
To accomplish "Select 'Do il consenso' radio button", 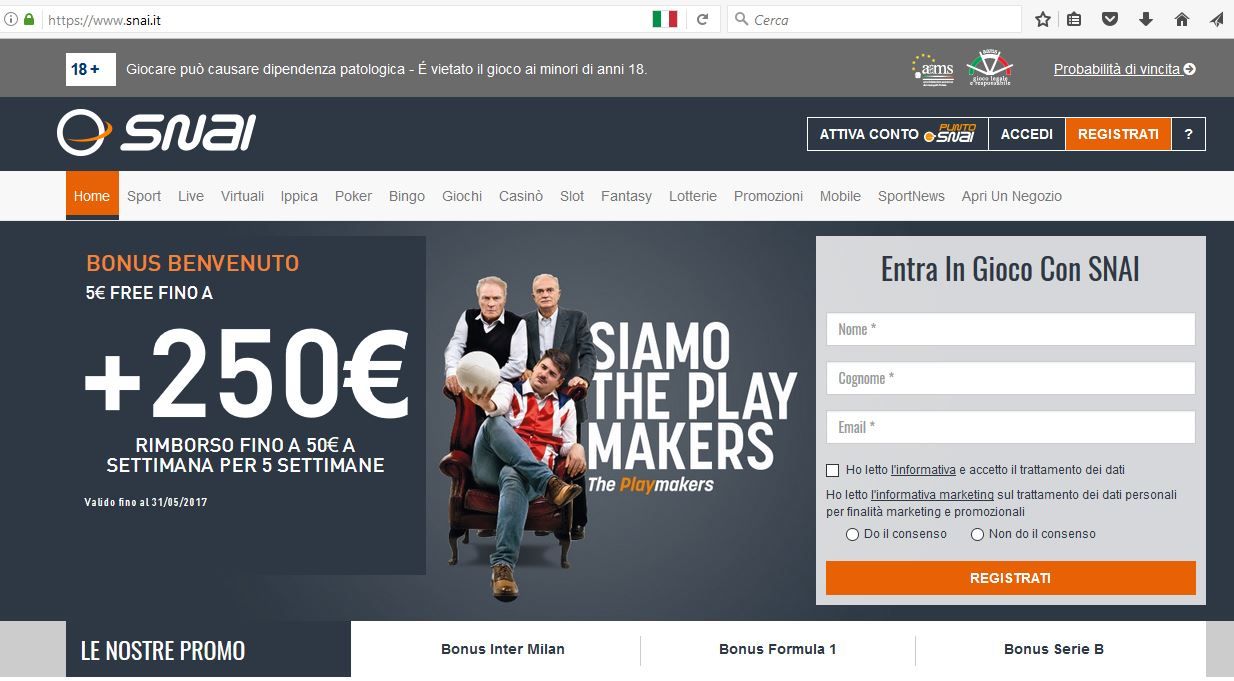I will point(853,535).
